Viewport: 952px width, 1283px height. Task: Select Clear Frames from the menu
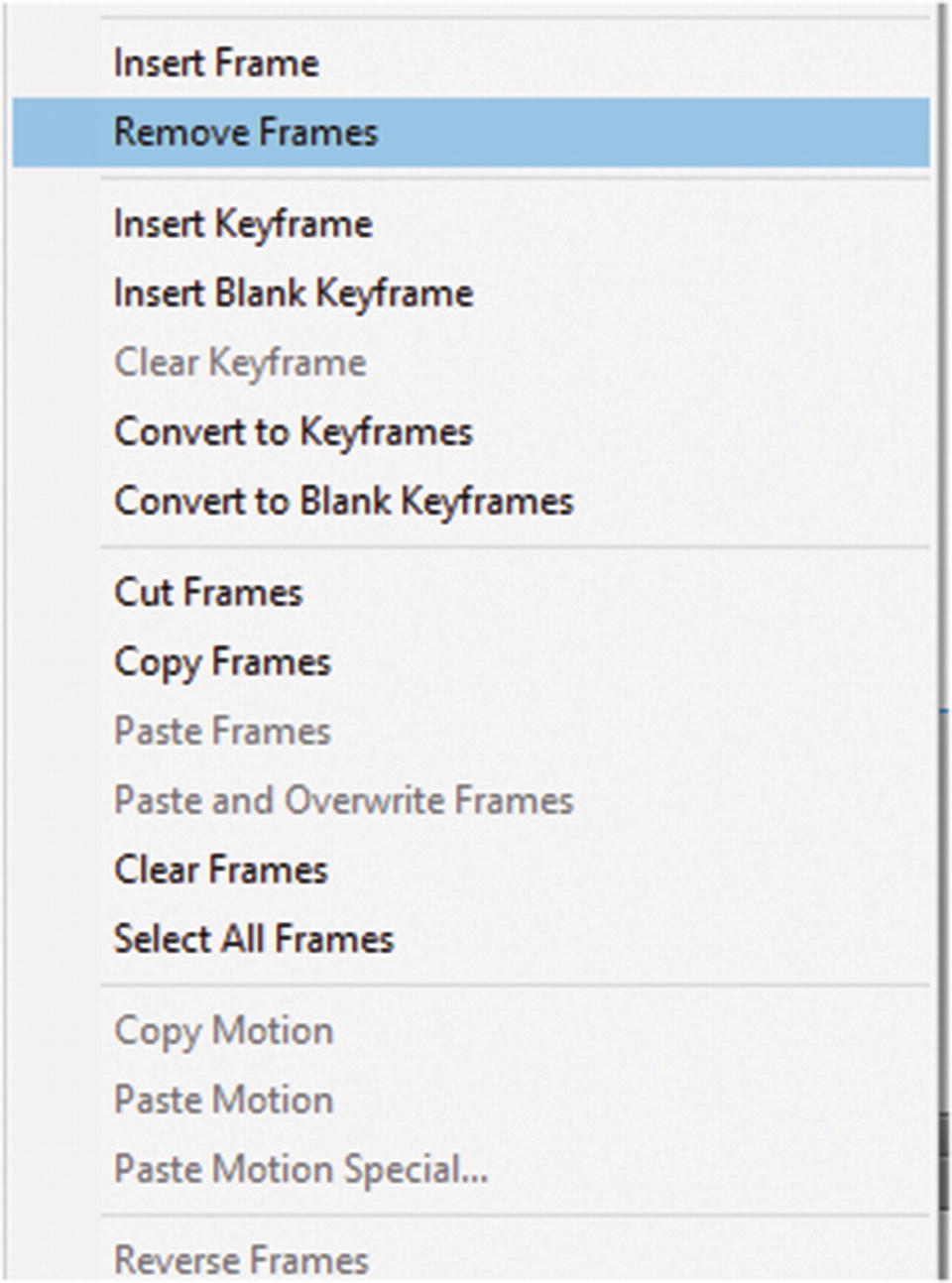[220, 870]
